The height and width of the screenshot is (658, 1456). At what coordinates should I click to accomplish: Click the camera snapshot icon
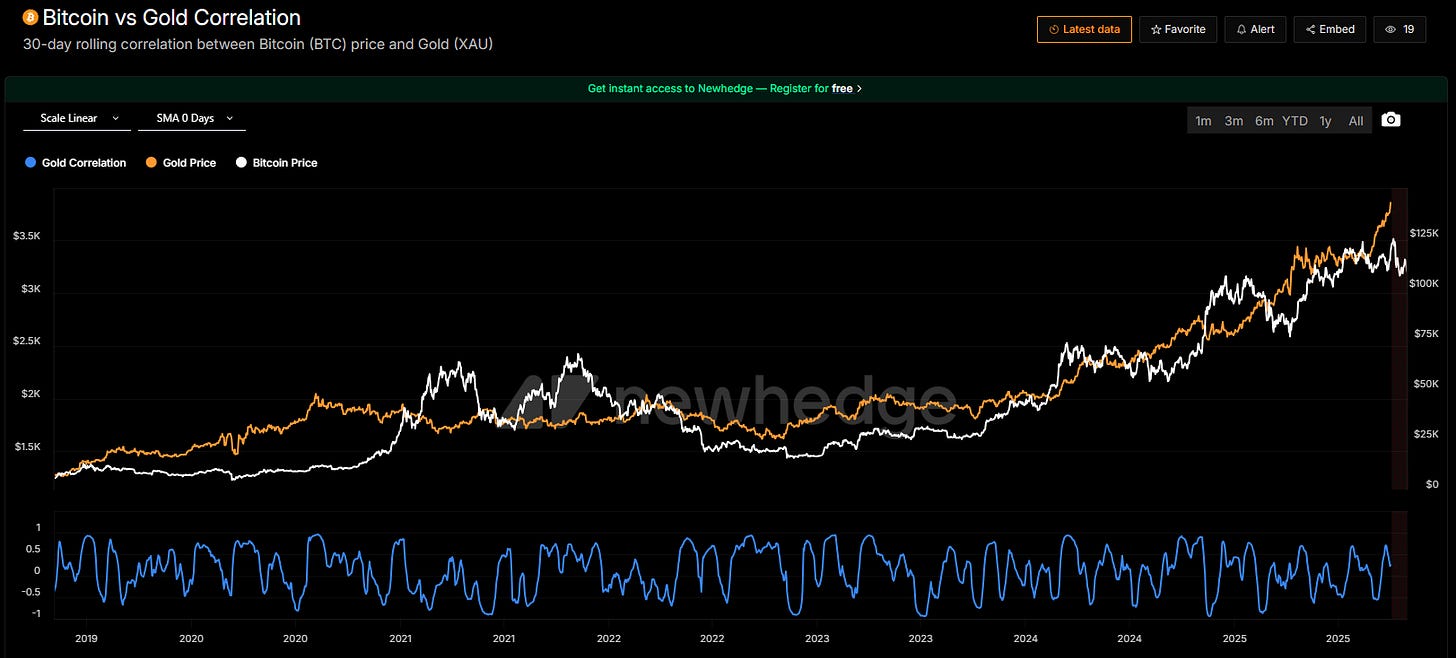(1390, 120)
